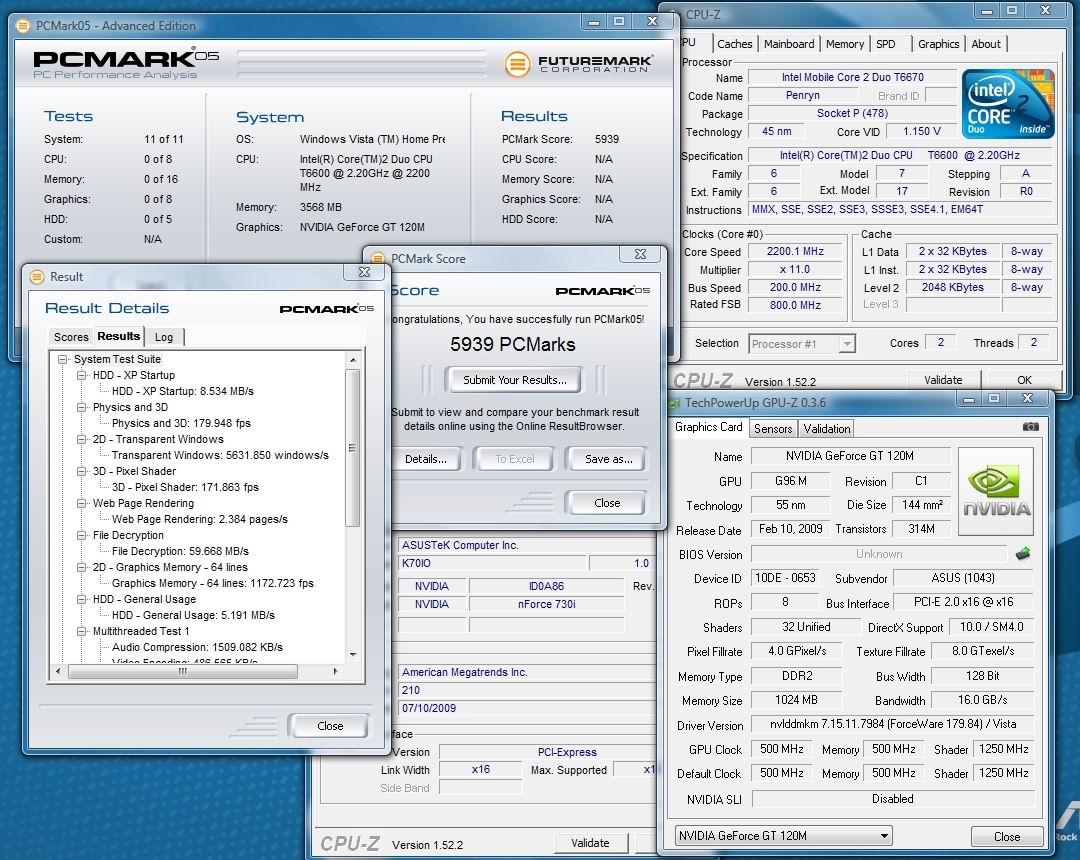Screen dimensions: 1080x860
Task: Click Close button in GPU-Z window
Action: 1006,837
